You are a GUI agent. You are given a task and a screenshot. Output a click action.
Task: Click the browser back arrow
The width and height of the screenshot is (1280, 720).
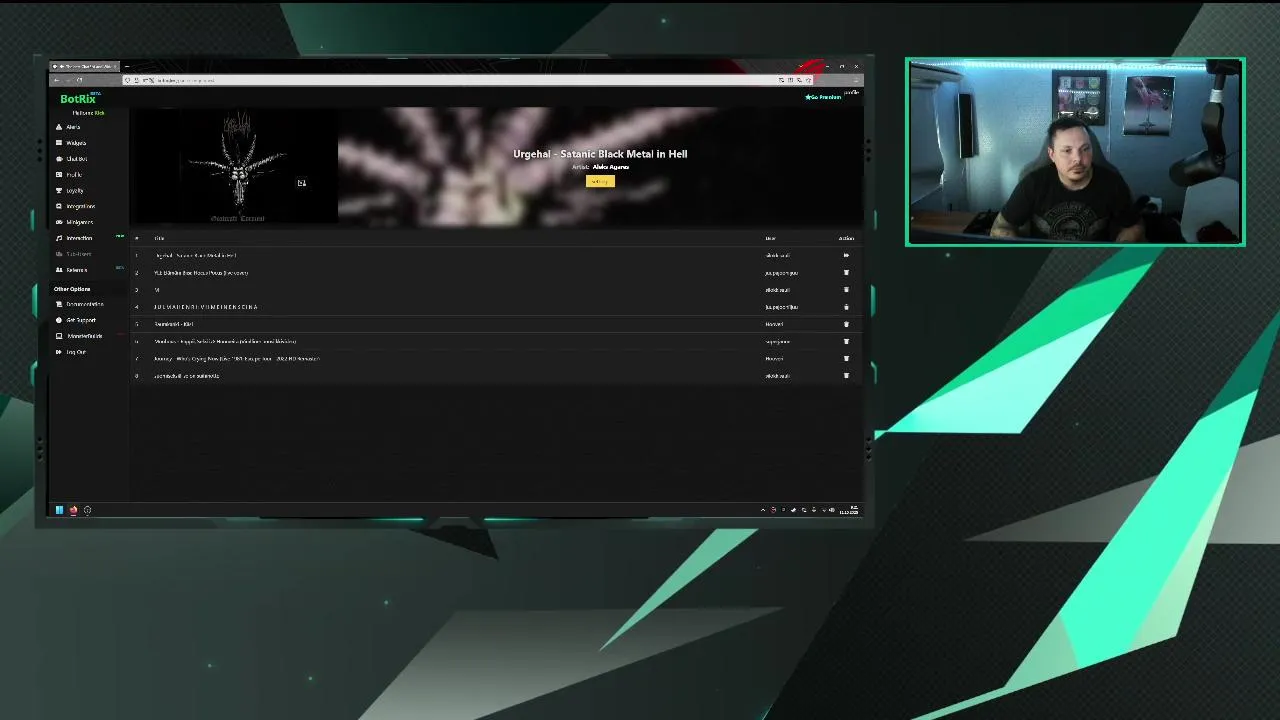tap(56, 80)
